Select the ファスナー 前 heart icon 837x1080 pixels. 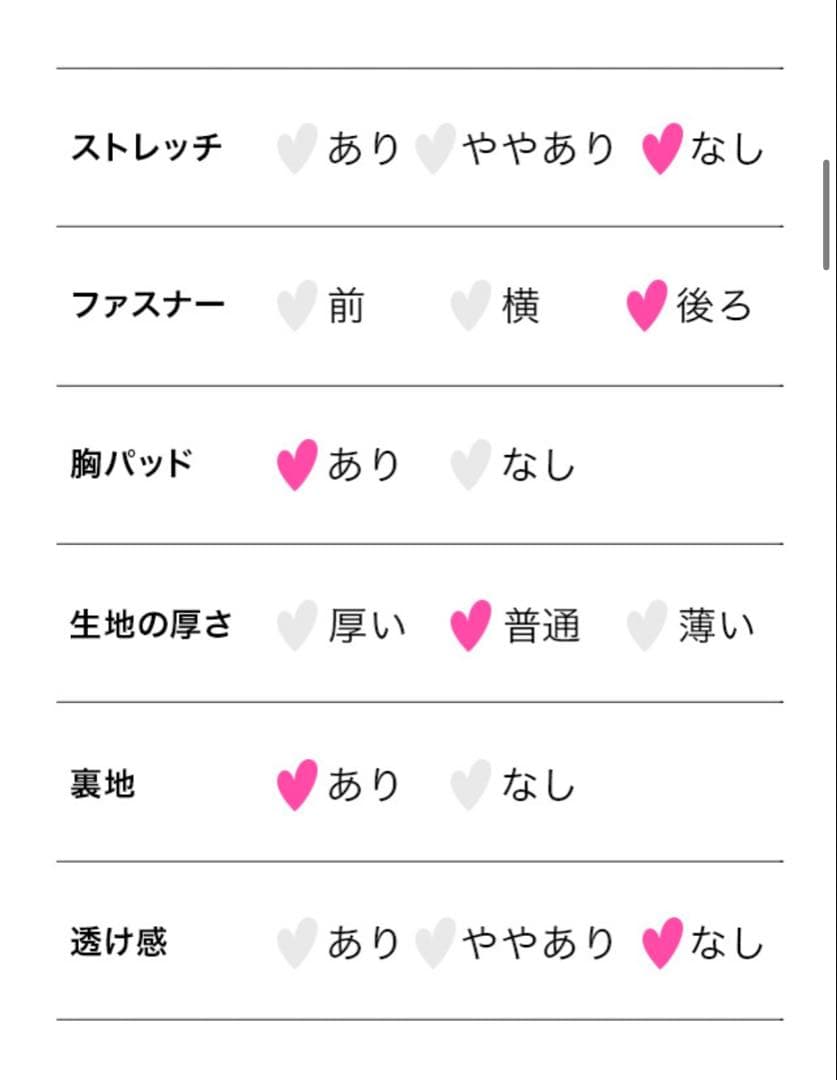(x=296, y=306)
